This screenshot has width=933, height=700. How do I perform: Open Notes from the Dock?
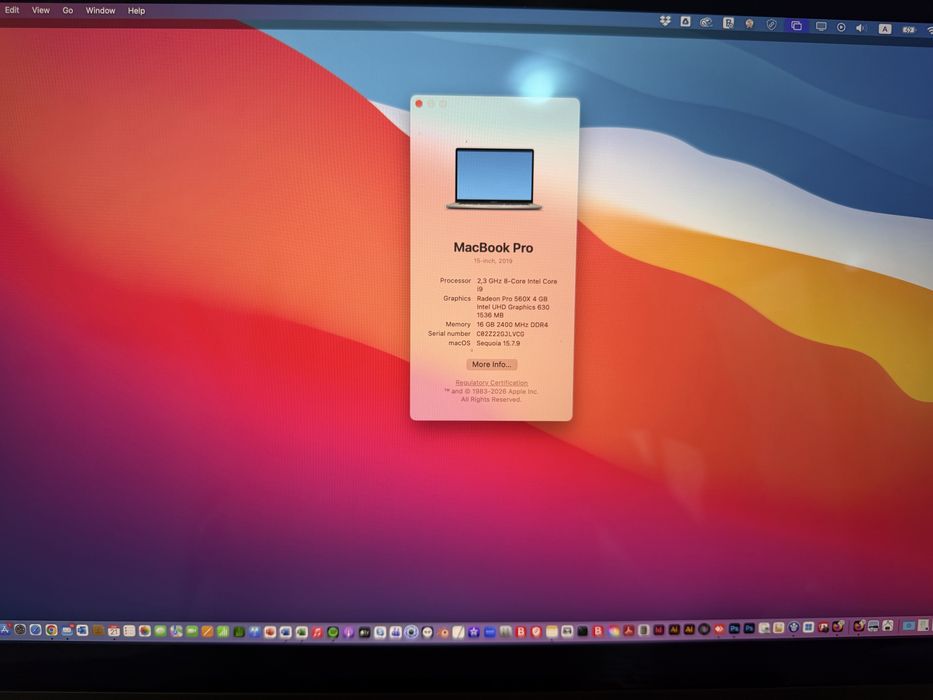[x=552, y=632]
